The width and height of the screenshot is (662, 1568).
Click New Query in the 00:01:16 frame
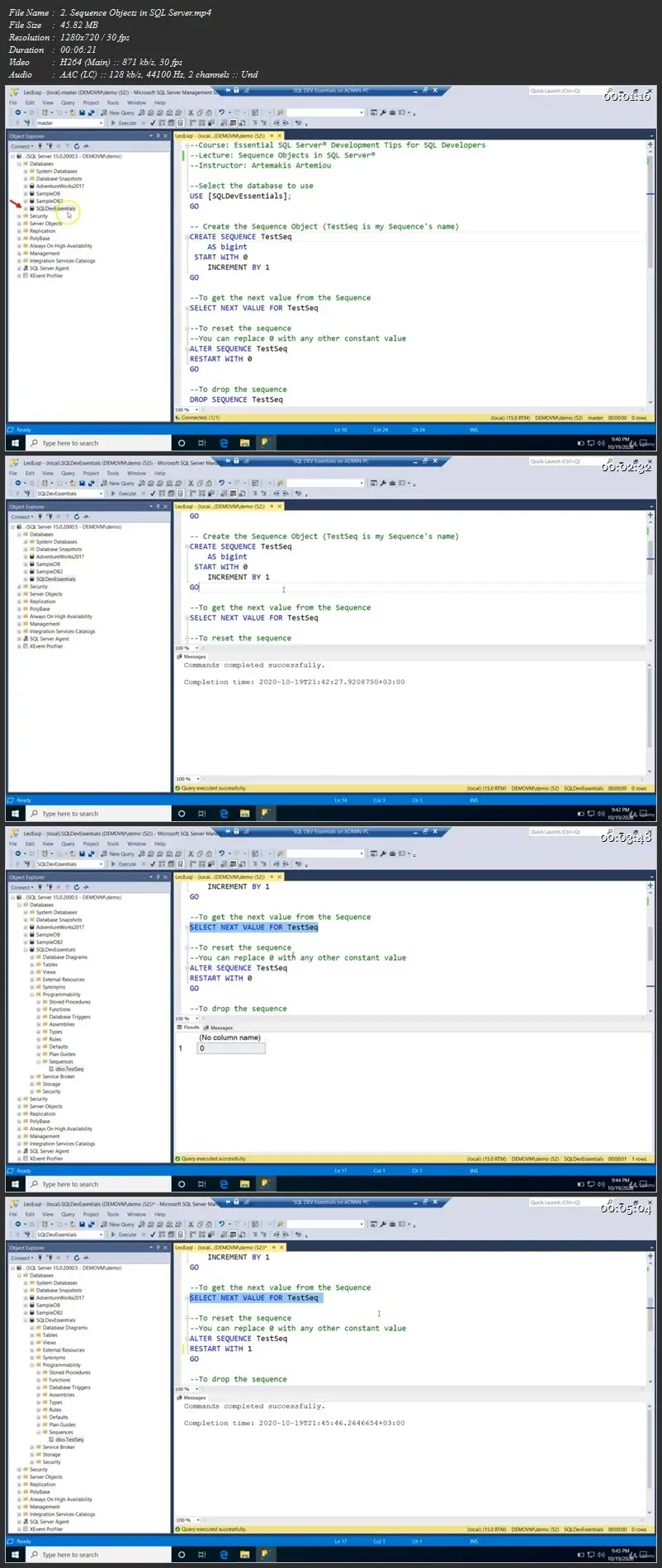coord(118,112)
